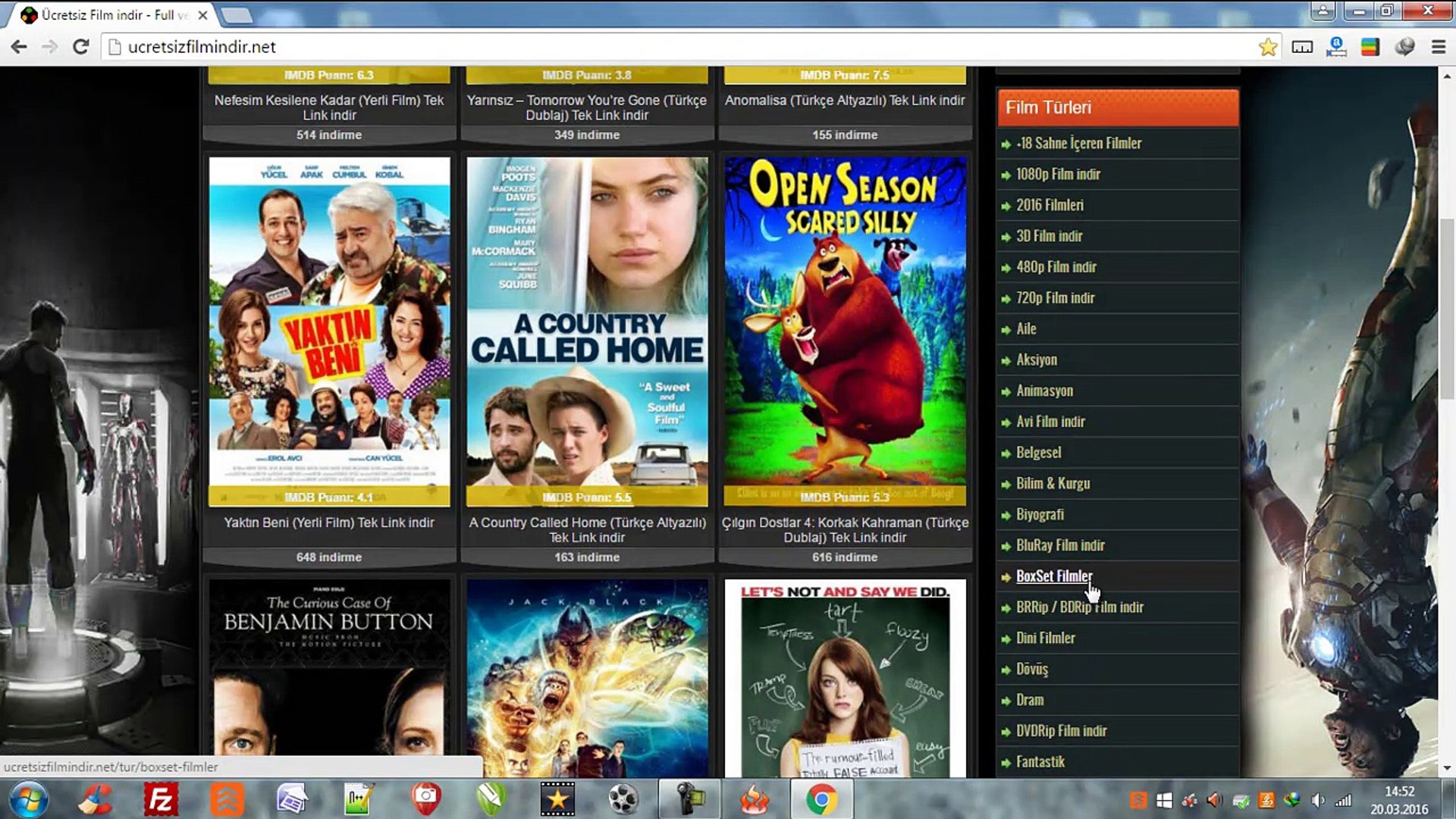Open the notepad-with-pencil taskbar app

359,799
